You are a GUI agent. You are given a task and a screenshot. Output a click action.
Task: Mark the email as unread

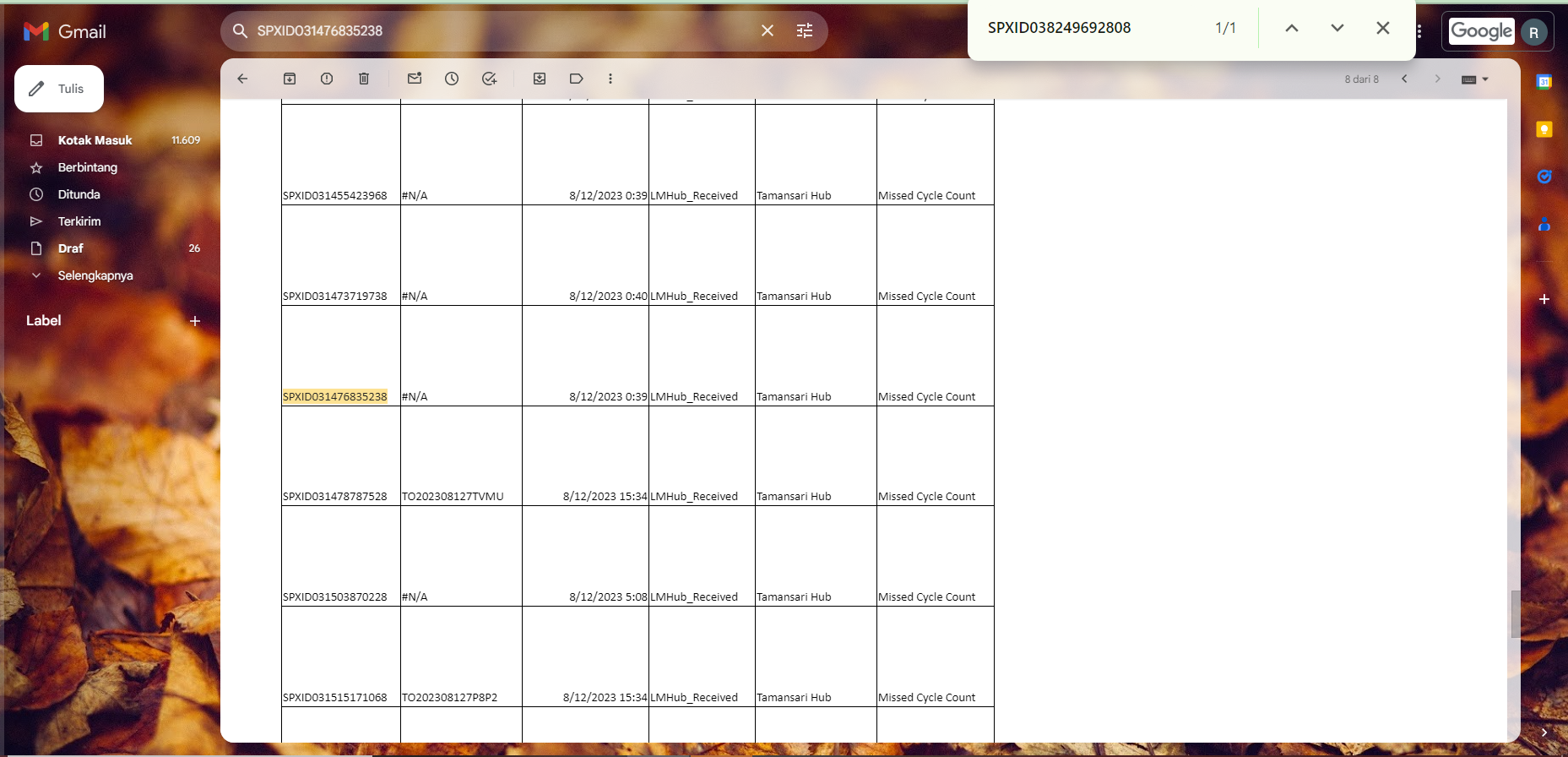pyautogui.click(x=415, y=79)
